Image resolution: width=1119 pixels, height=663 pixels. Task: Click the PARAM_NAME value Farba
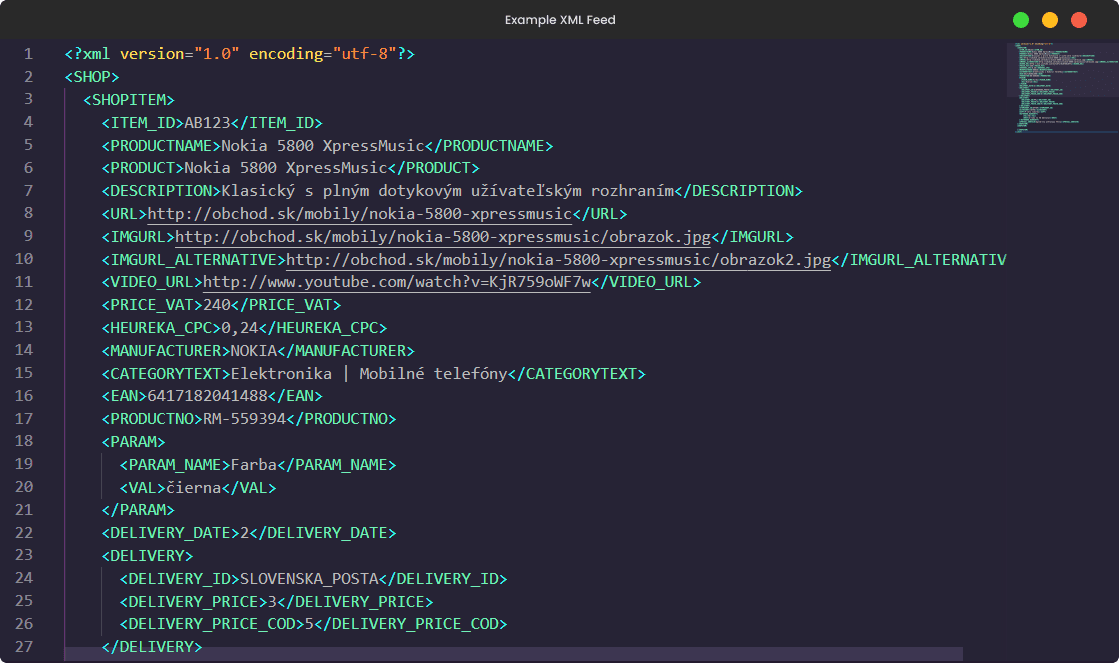(253, 465)
